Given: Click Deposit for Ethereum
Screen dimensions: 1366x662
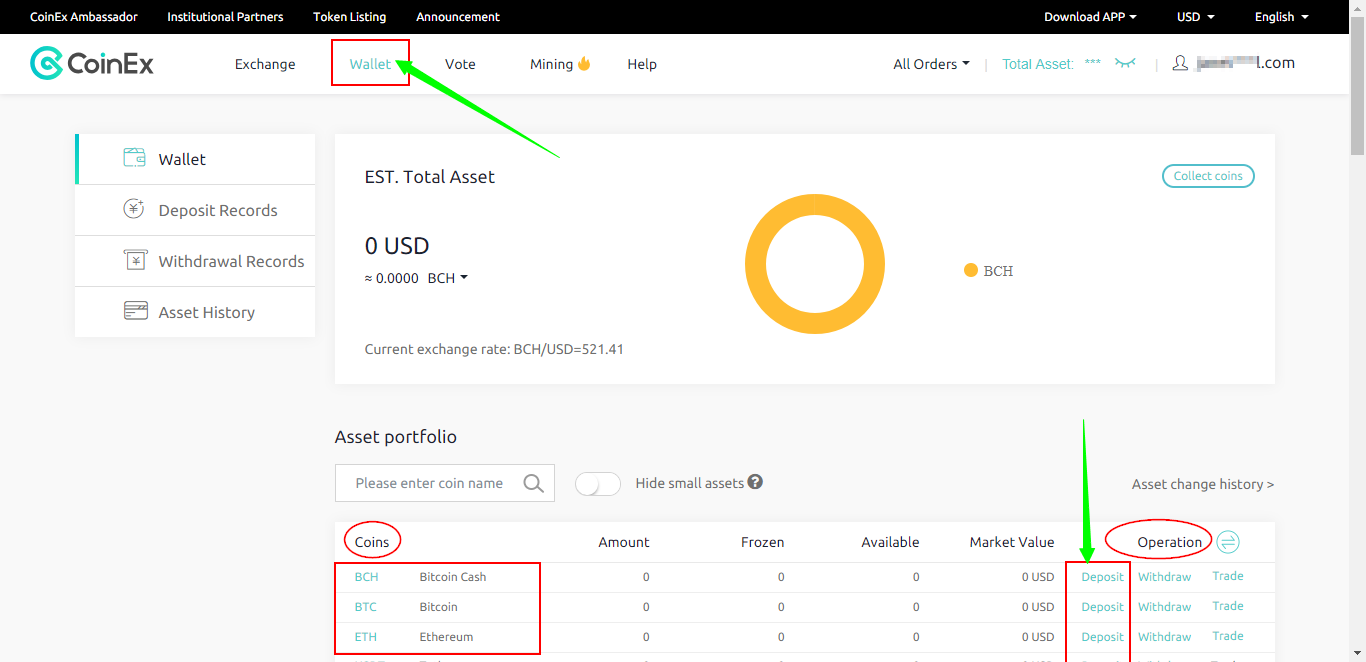Looking at the screenshot, I should [x=1103, y=637].
